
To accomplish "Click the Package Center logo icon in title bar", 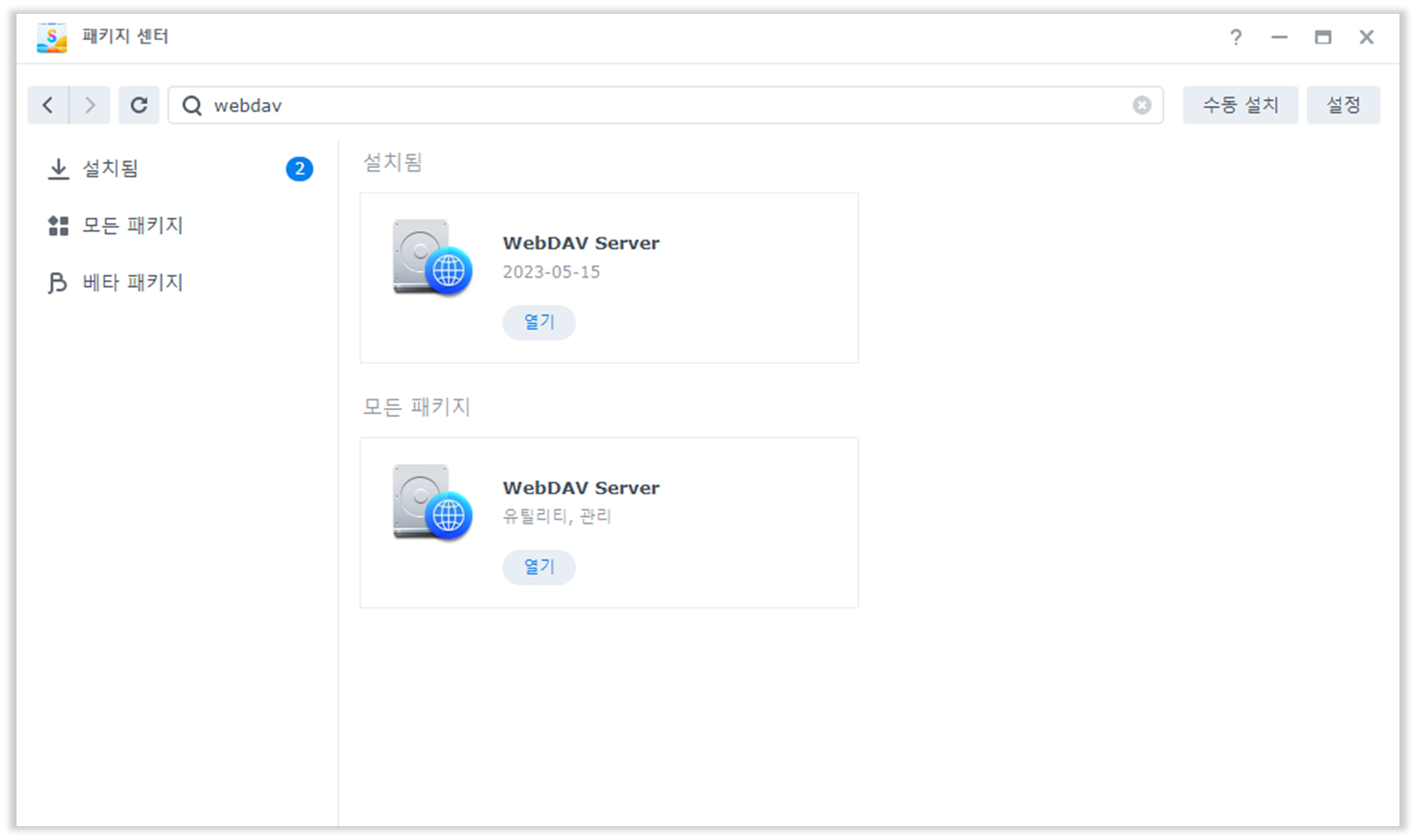I will coord(52,37).
